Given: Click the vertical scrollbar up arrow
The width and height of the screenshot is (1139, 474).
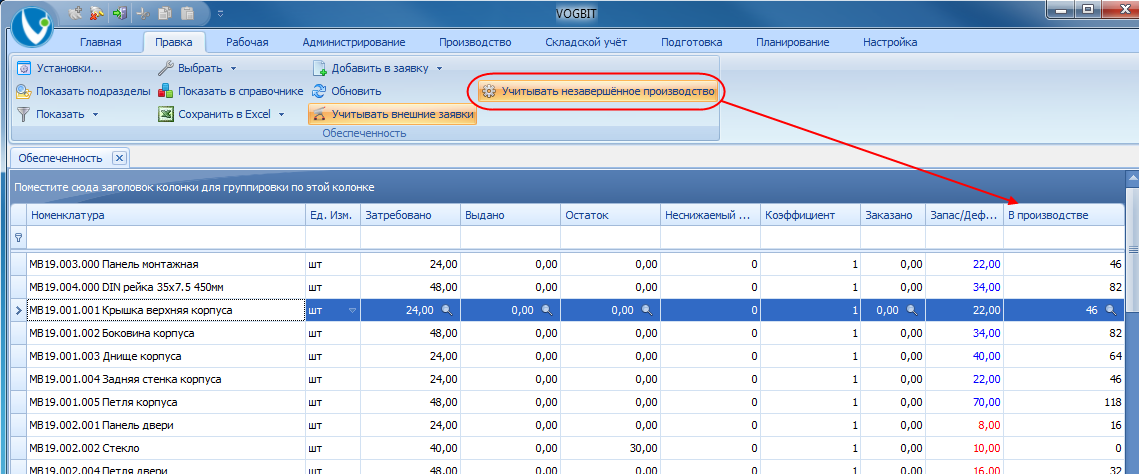Looking at the screenshot, I should [x=1132, y=178].
